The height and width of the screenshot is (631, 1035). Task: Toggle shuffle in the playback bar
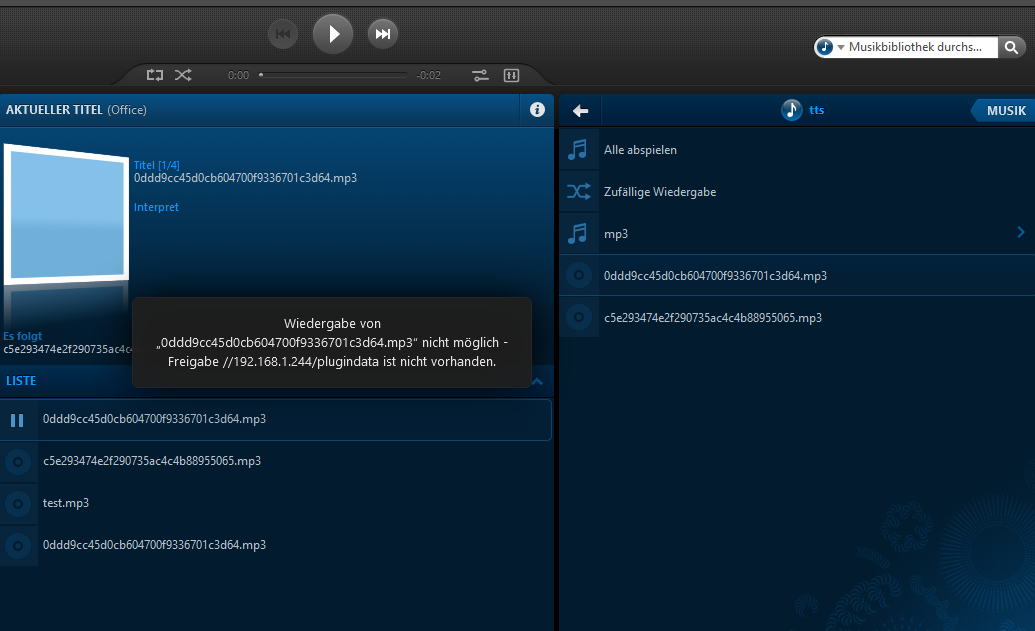click(183, 75)
